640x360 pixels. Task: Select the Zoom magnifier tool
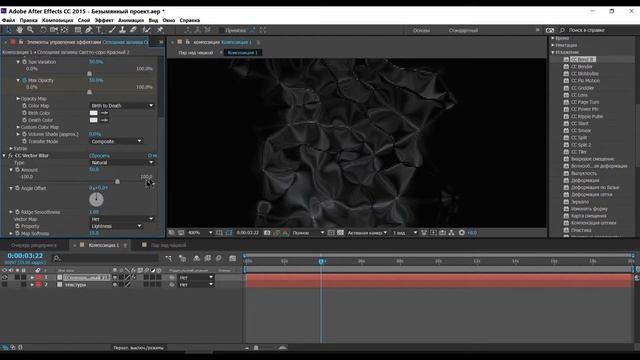click(30, 30)
